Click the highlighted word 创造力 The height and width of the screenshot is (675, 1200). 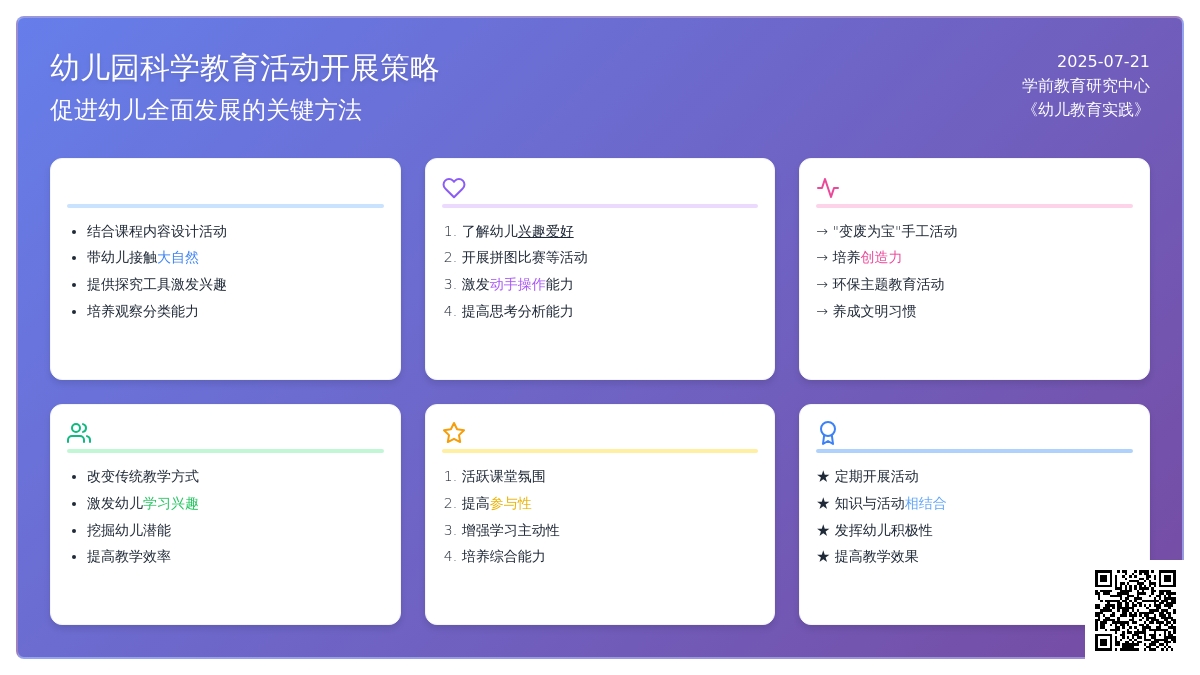pyautogui.click(x=882, y=258)
